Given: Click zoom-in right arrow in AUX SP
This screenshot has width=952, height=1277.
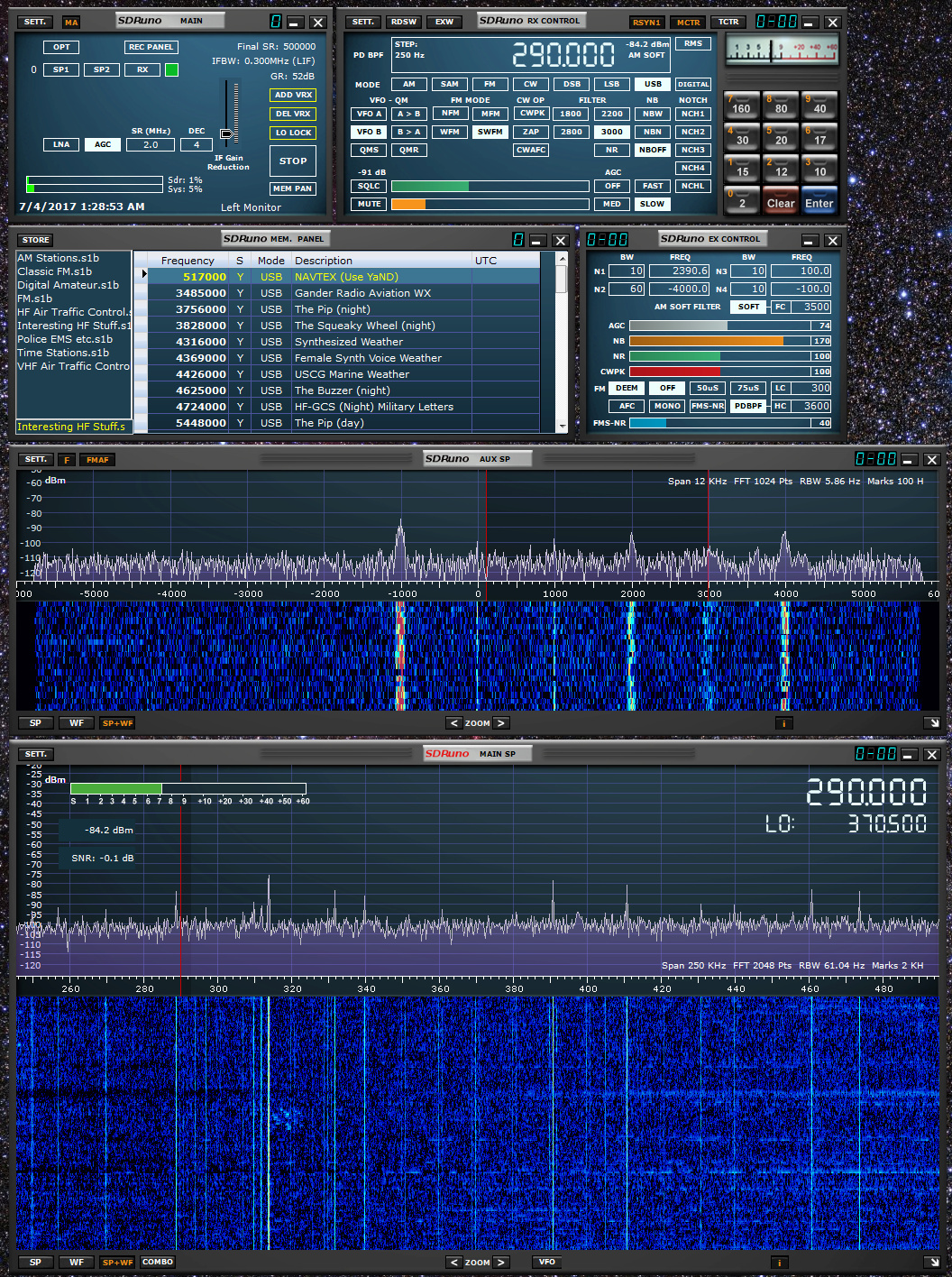Looking at the screenshot, I should tap(501, 723).
